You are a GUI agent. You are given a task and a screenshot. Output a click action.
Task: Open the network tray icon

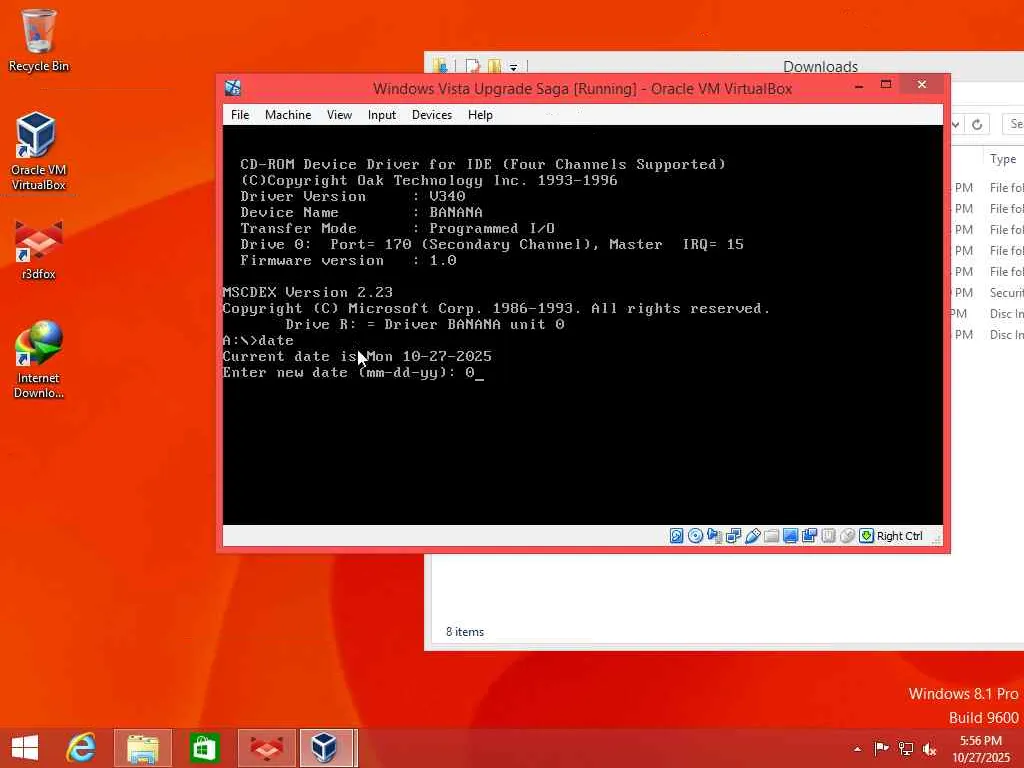pyautogui.click(x=906, y=748)
